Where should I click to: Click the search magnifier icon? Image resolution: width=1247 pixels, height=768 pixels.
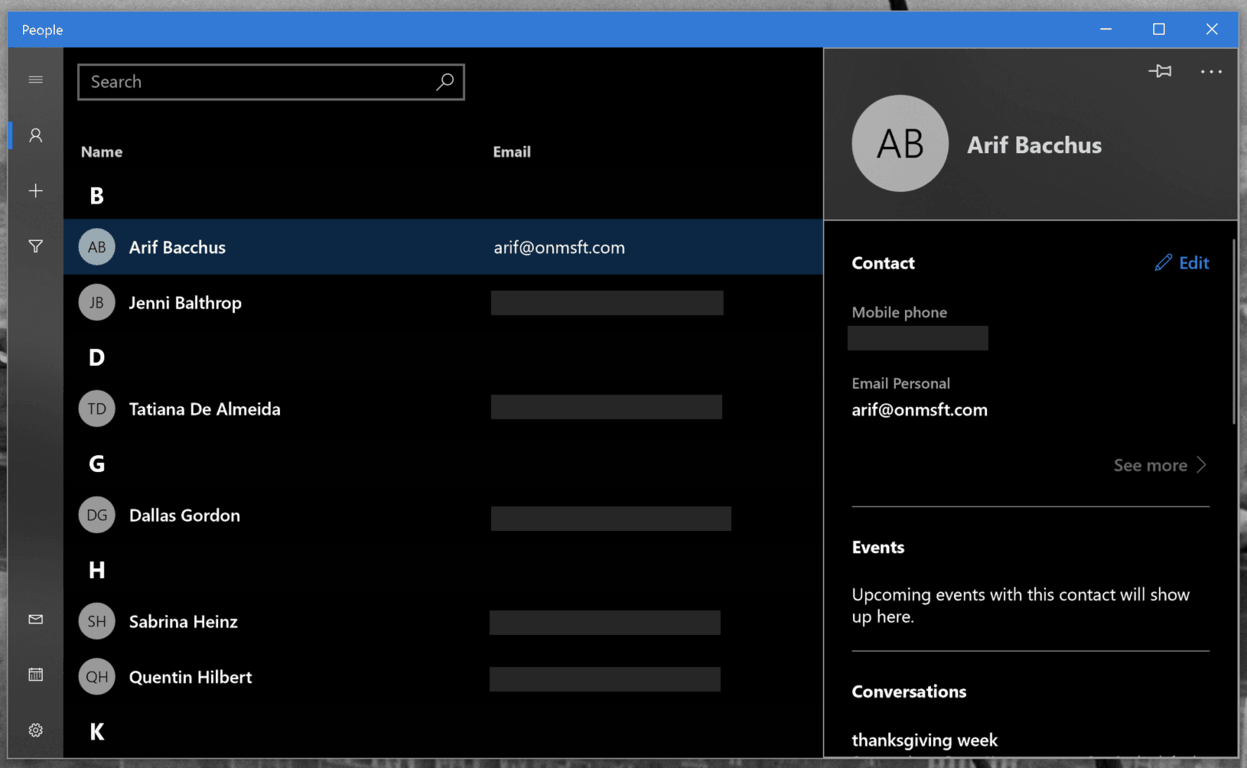(445, 81)
